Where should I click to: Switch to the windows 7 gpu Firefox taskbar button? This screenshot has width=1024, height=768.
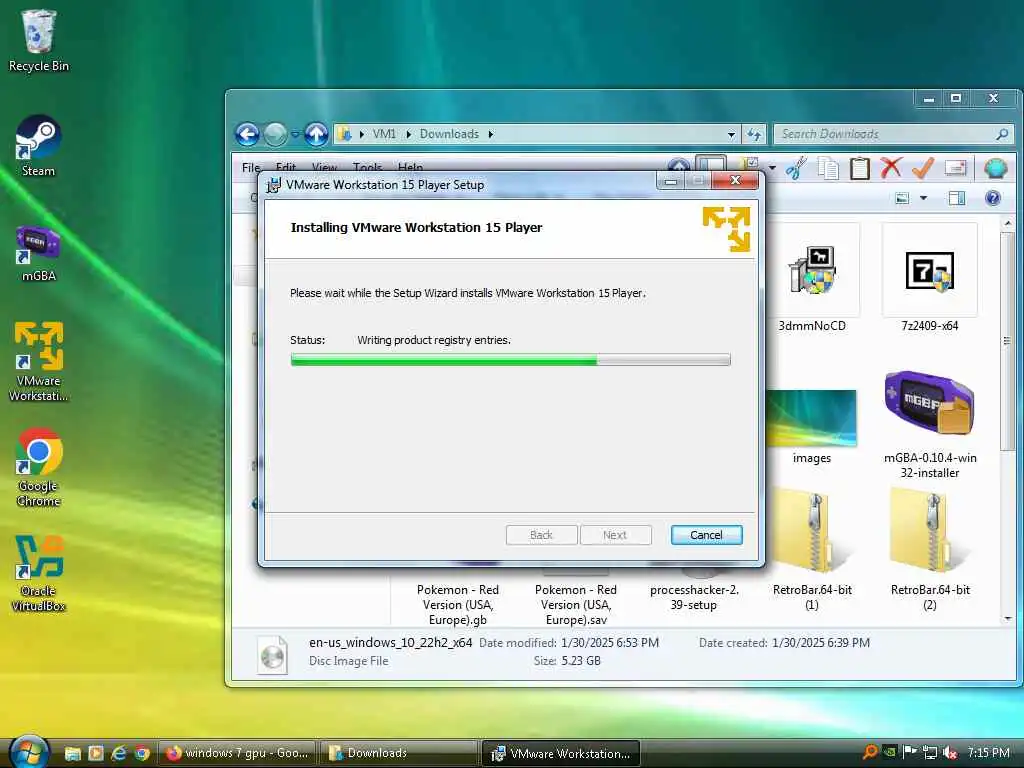point(236,753)
